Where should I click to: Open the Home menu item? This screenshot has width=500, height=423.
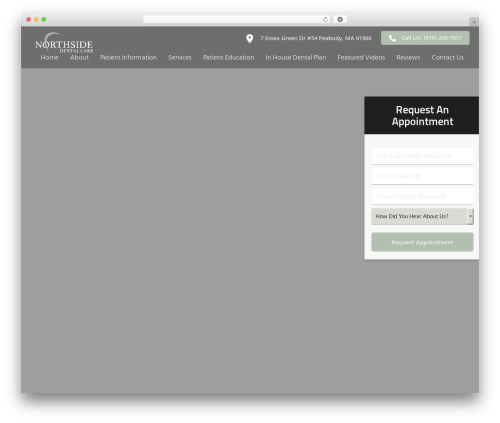[x=49, y=58]
